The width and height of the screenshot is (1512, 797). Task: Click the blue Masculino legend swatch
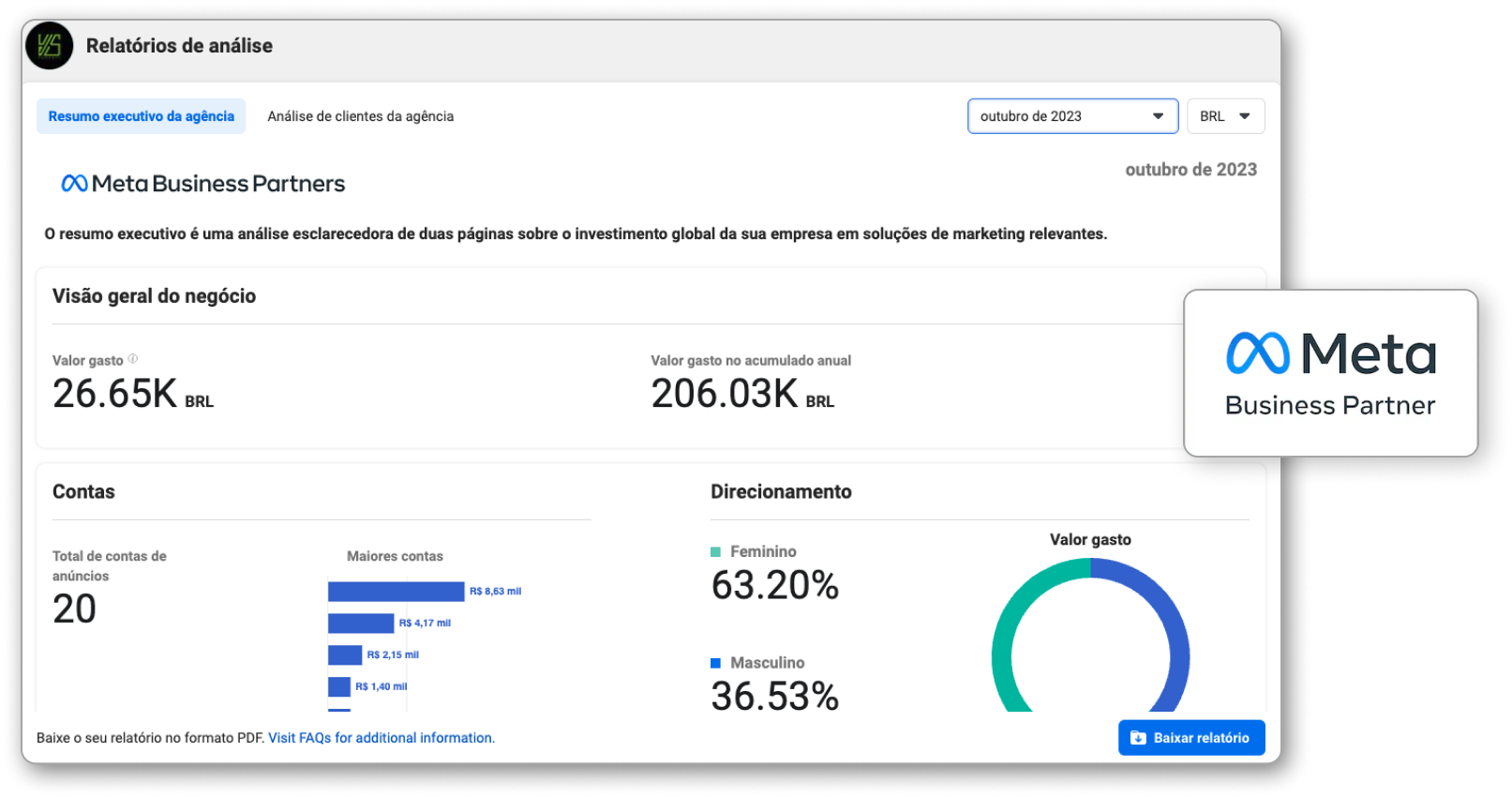tap(716, 663)
